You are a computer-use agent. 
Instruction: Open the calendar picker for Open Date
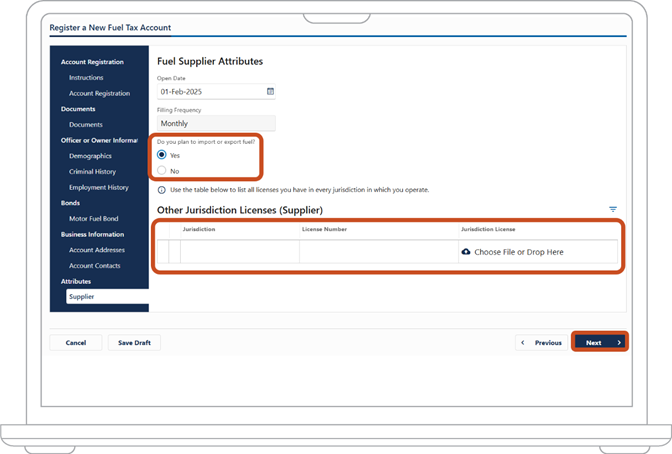click(270, 91)
